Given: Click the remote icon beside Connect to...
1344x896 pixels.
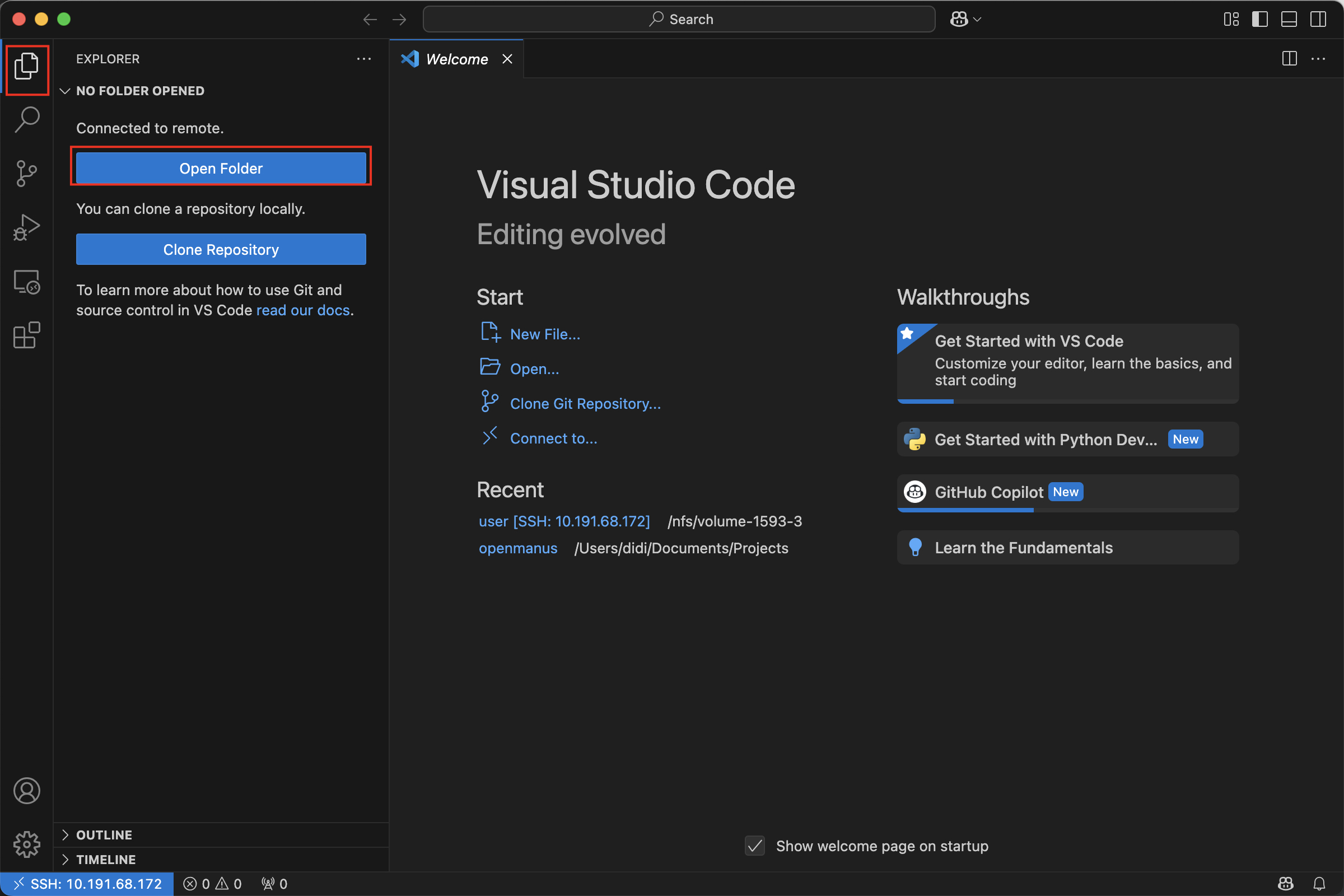Looking at the screenshot, I should click(x=491, y=436).
